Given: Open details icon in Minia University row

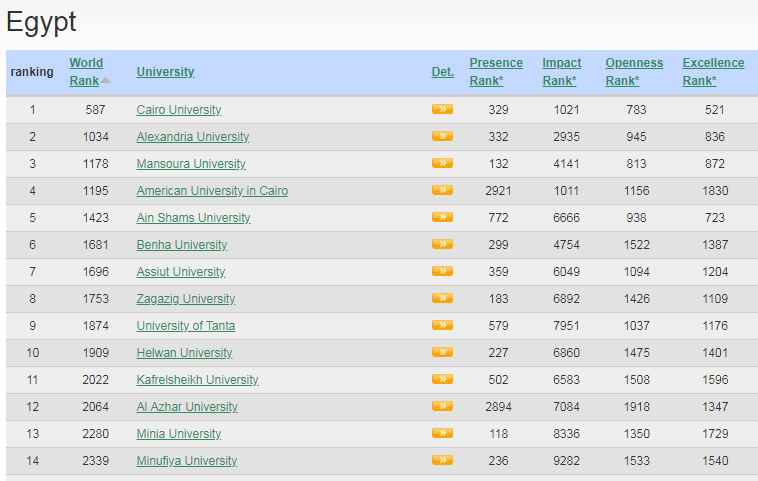Looking at the screenshot, I should (442, 433).
